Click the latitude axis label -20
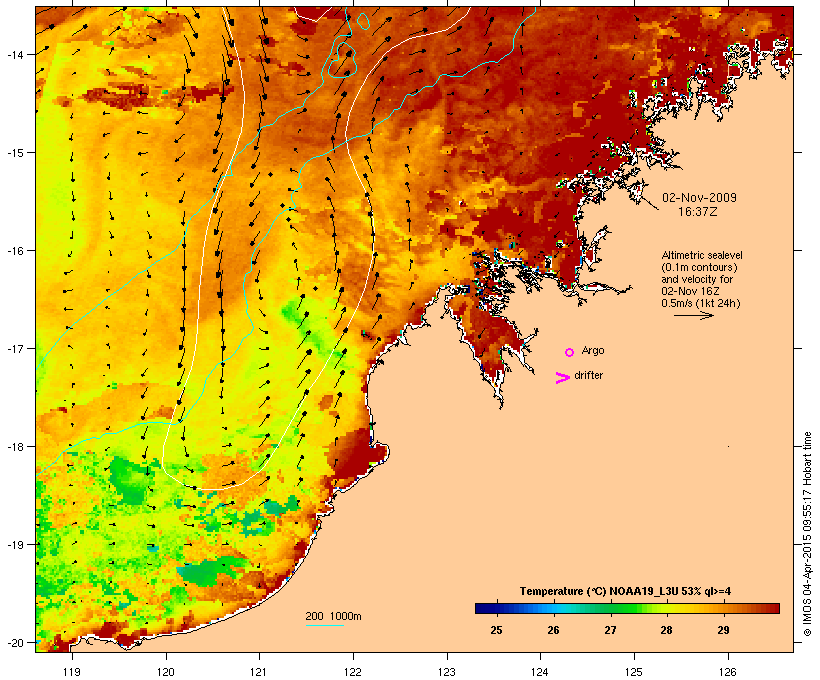 [14, 642]
